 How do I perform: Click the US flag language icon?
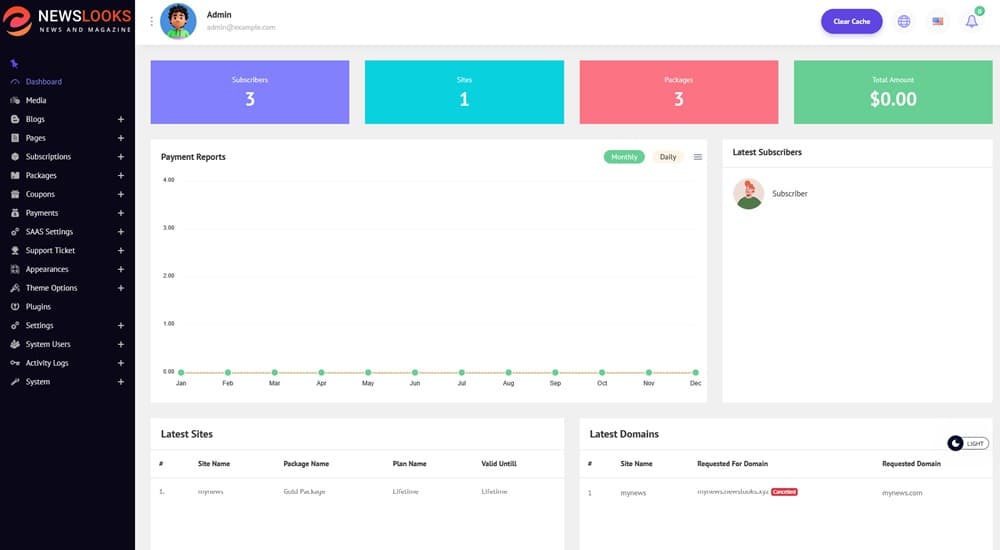pos(938,21)
